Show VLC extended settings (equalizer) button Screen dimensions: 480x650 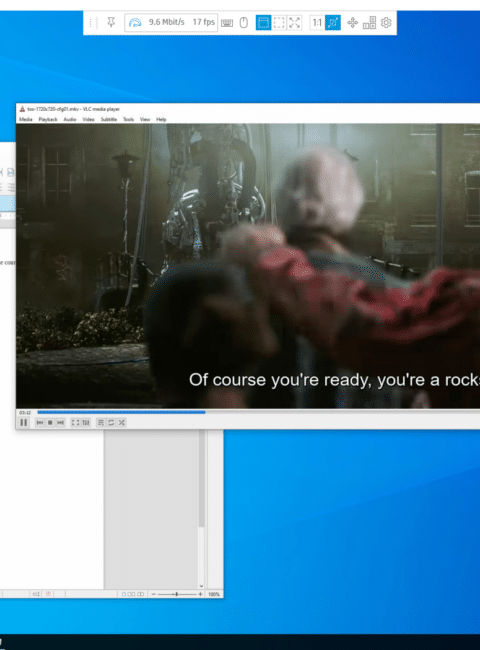point(86,422)
